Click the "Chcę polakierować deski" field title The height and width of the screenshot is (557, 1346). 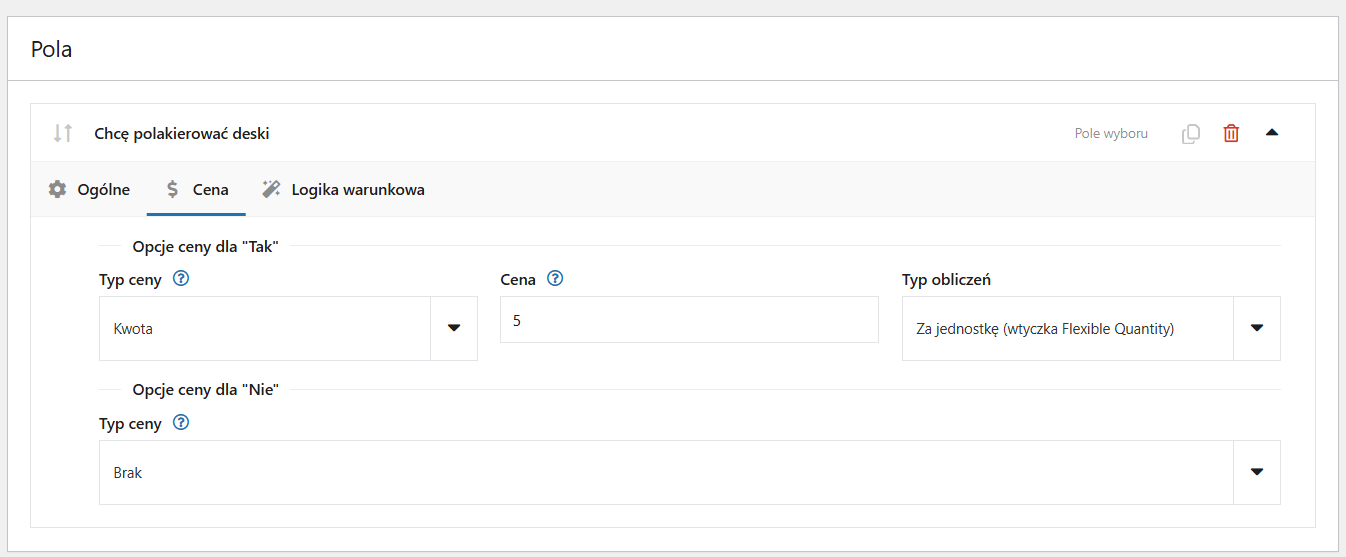(x=182, y=133)
